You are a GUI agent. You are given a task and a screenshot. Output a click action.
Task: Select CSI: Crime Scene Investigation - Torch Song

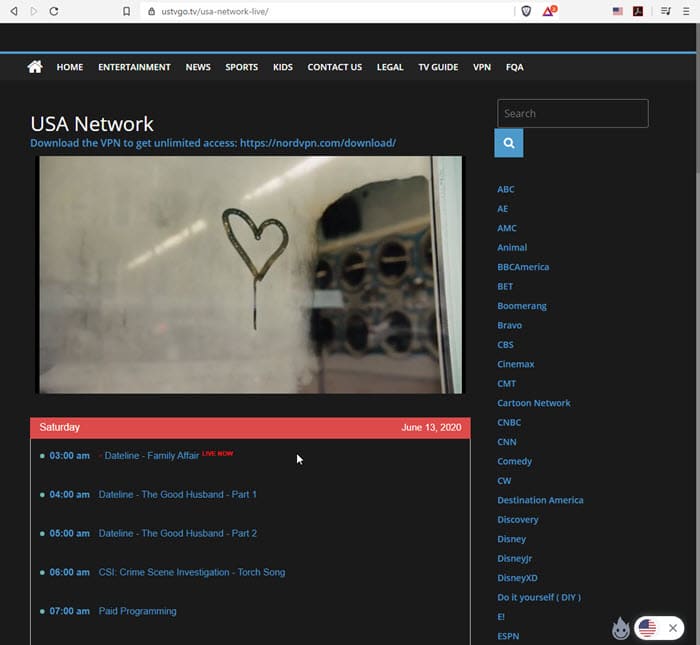[192, 572]
